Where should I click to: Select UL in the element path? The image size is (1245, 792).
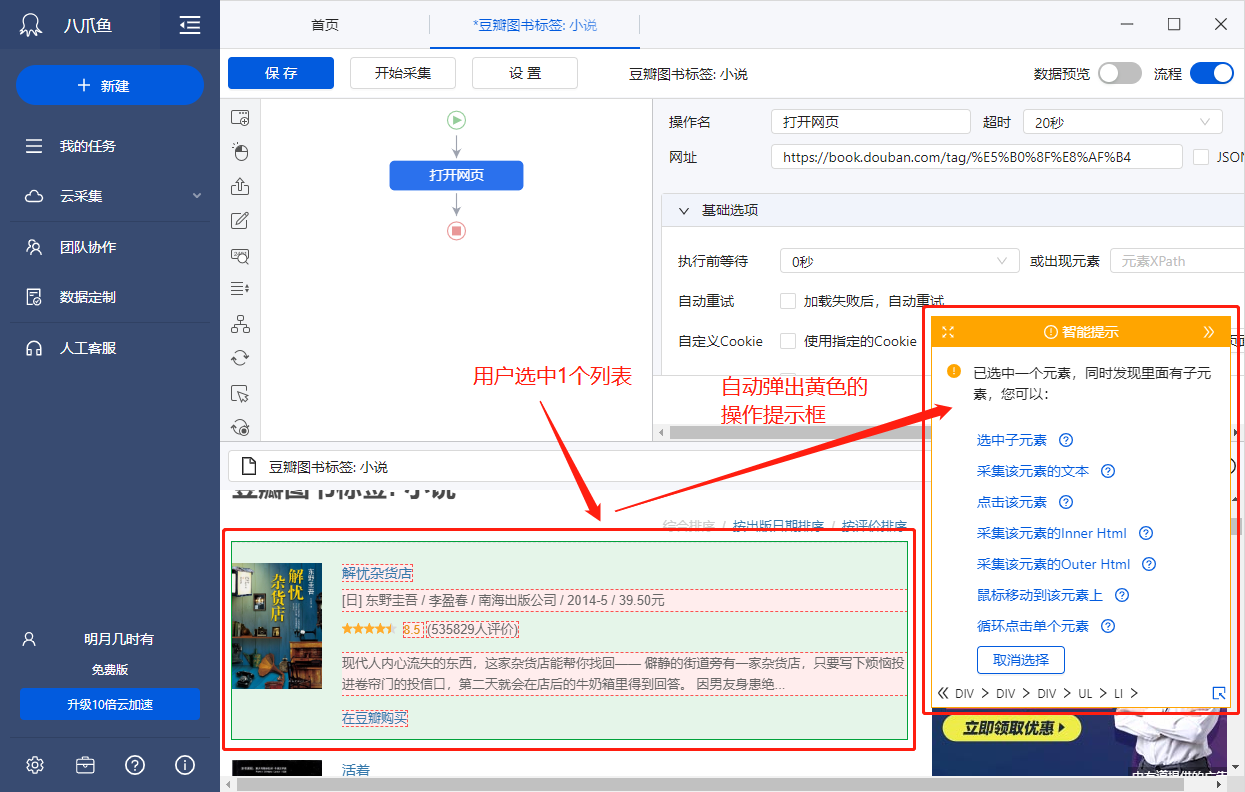click(1086, 693)
